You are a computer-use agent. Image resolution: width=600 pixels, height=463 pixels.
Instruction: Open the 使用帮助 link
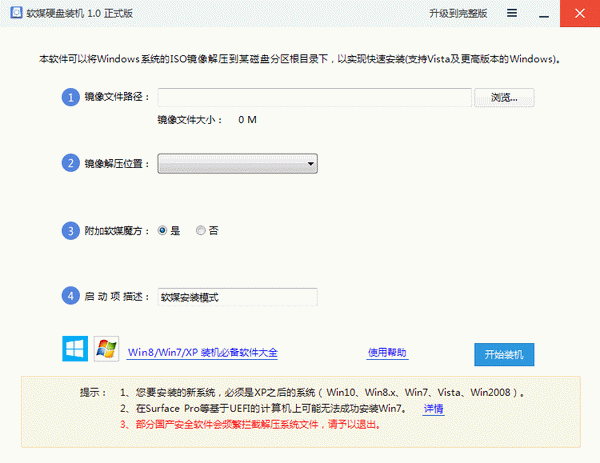click(387, 352)
